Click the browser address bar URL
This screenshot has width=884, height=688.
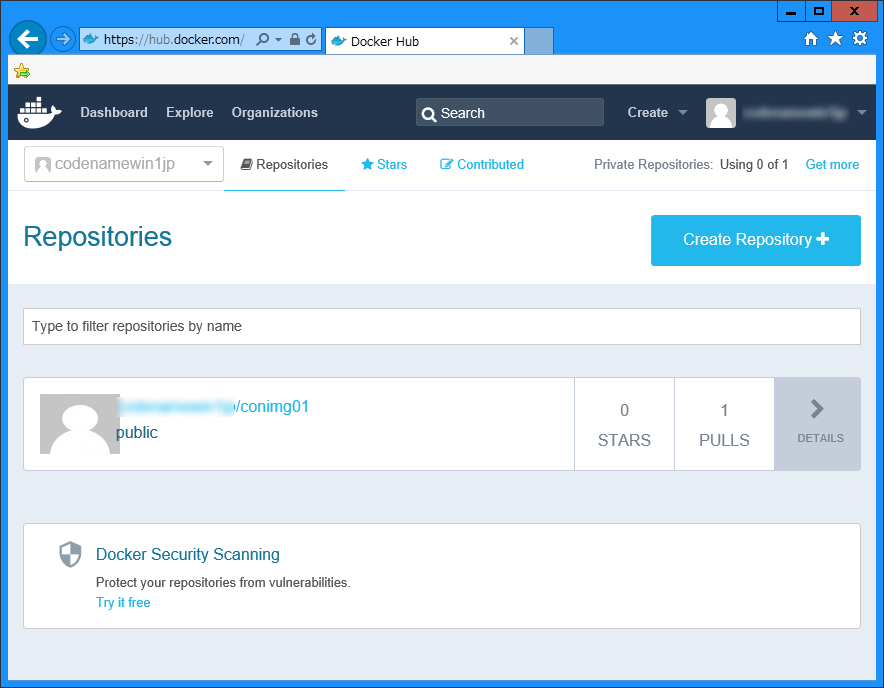(174, 39)
